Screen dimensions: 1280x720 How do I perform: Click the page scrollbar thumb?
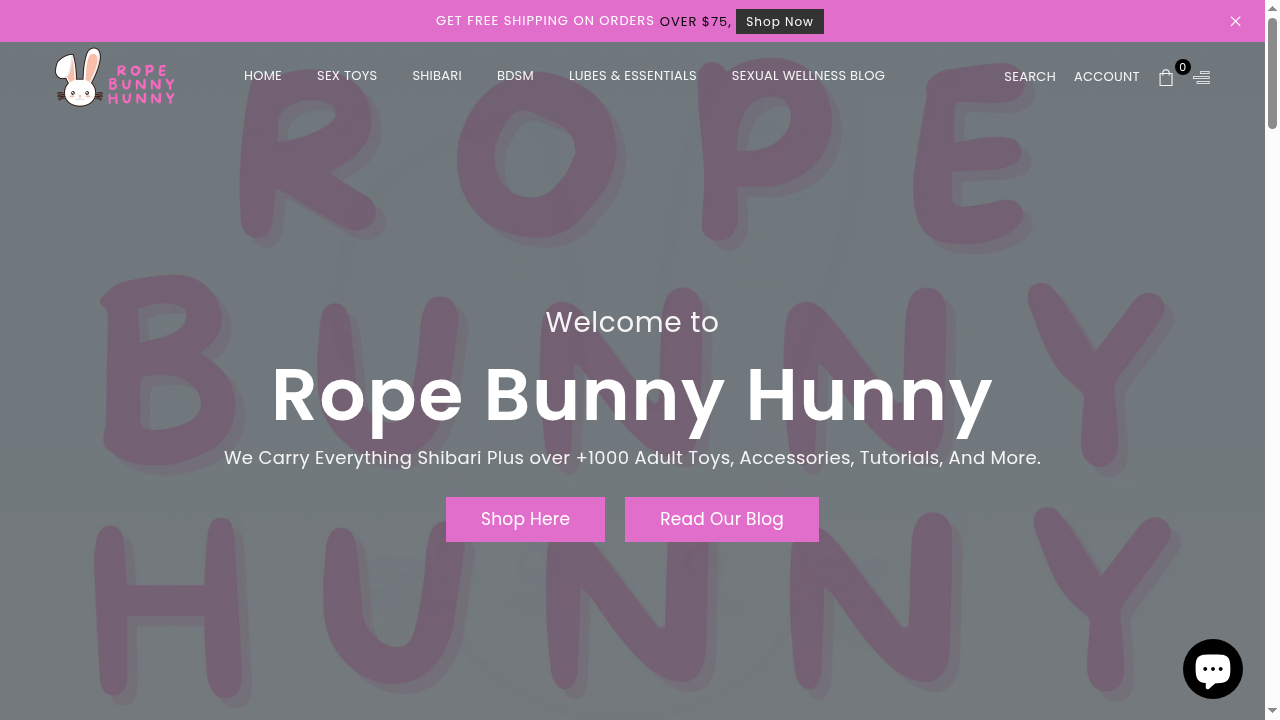(1273, 70)
